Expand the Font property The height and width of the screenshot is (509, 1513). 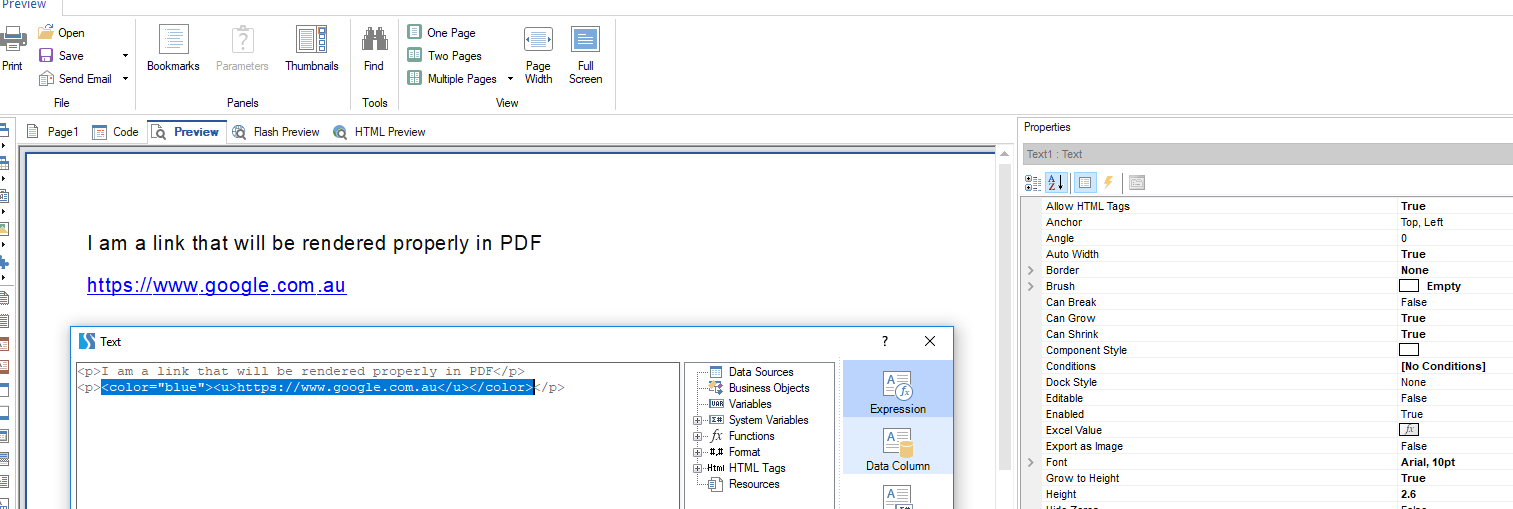point(1031,462)
